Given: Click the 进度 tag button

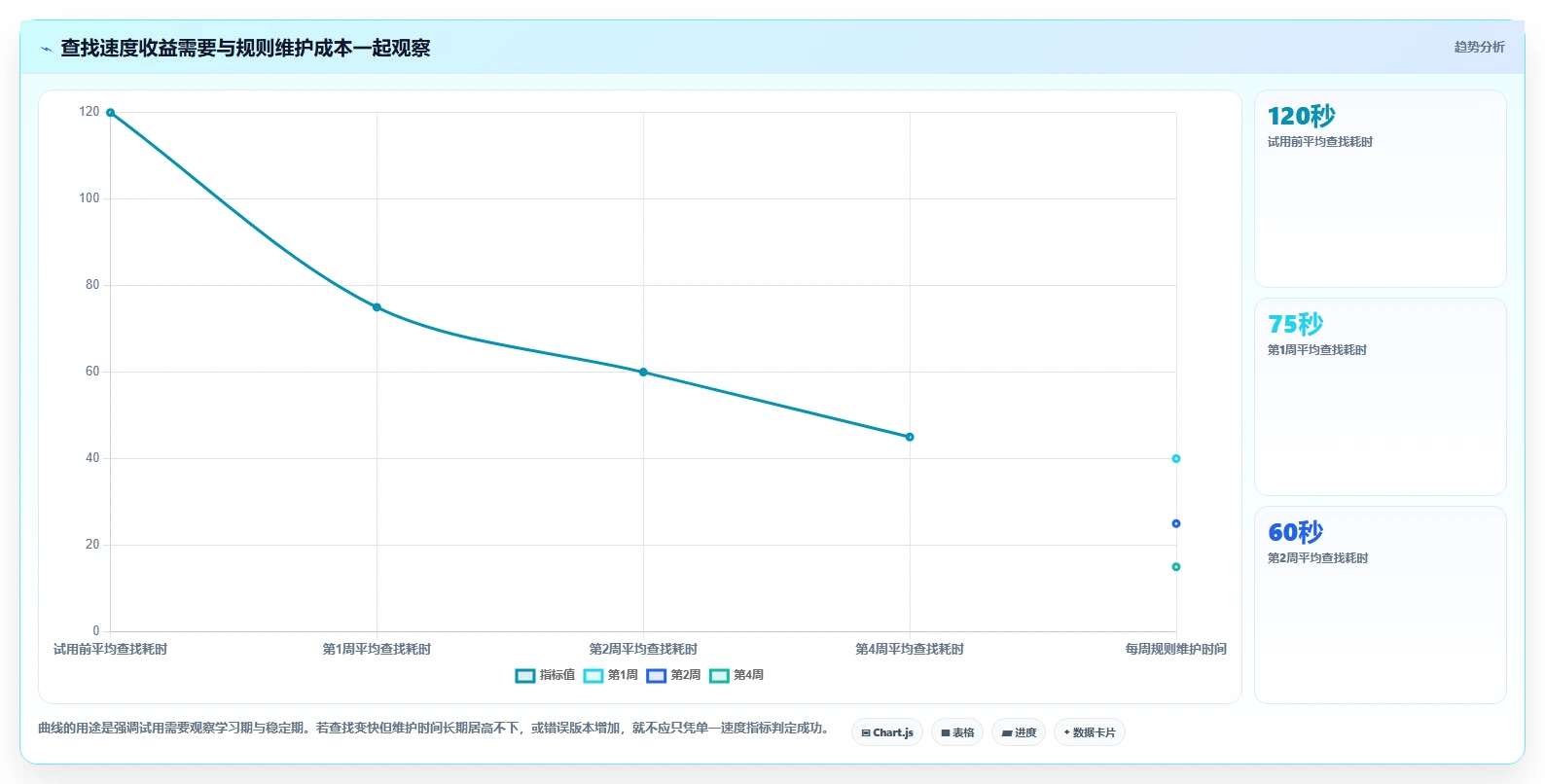Looking at the screenshot, I should click(x=1019, y=732).
